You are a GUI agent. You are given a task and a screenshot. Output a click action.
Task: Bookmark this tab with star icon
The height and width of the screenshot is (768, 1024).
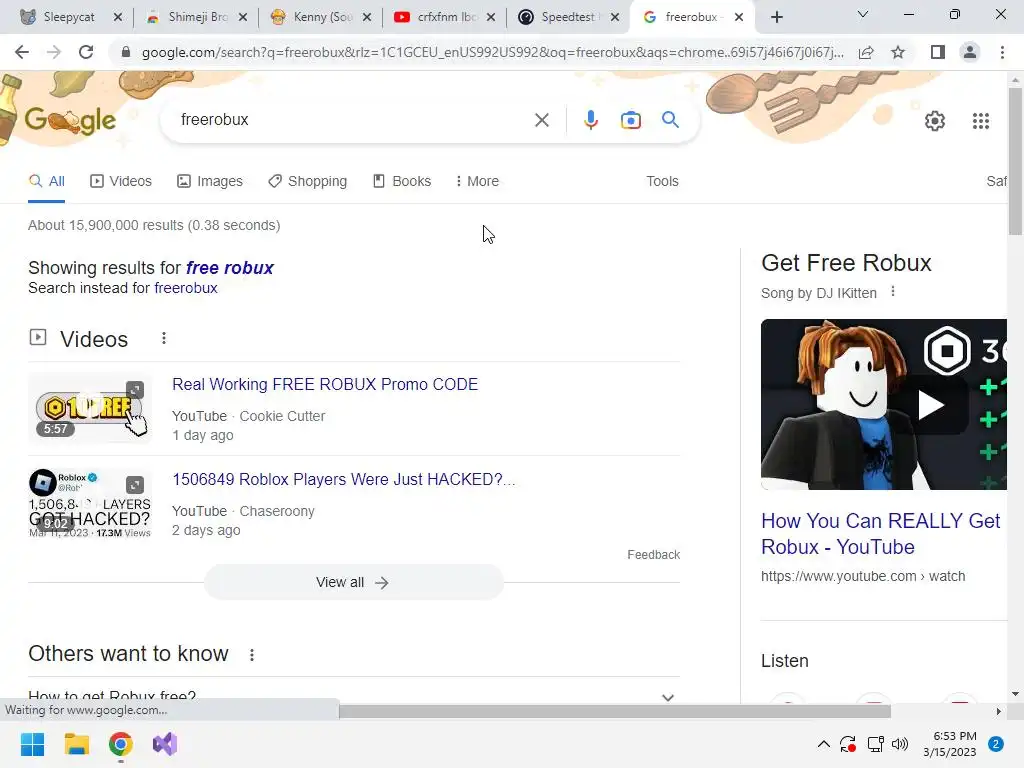(x=898, y=52)
